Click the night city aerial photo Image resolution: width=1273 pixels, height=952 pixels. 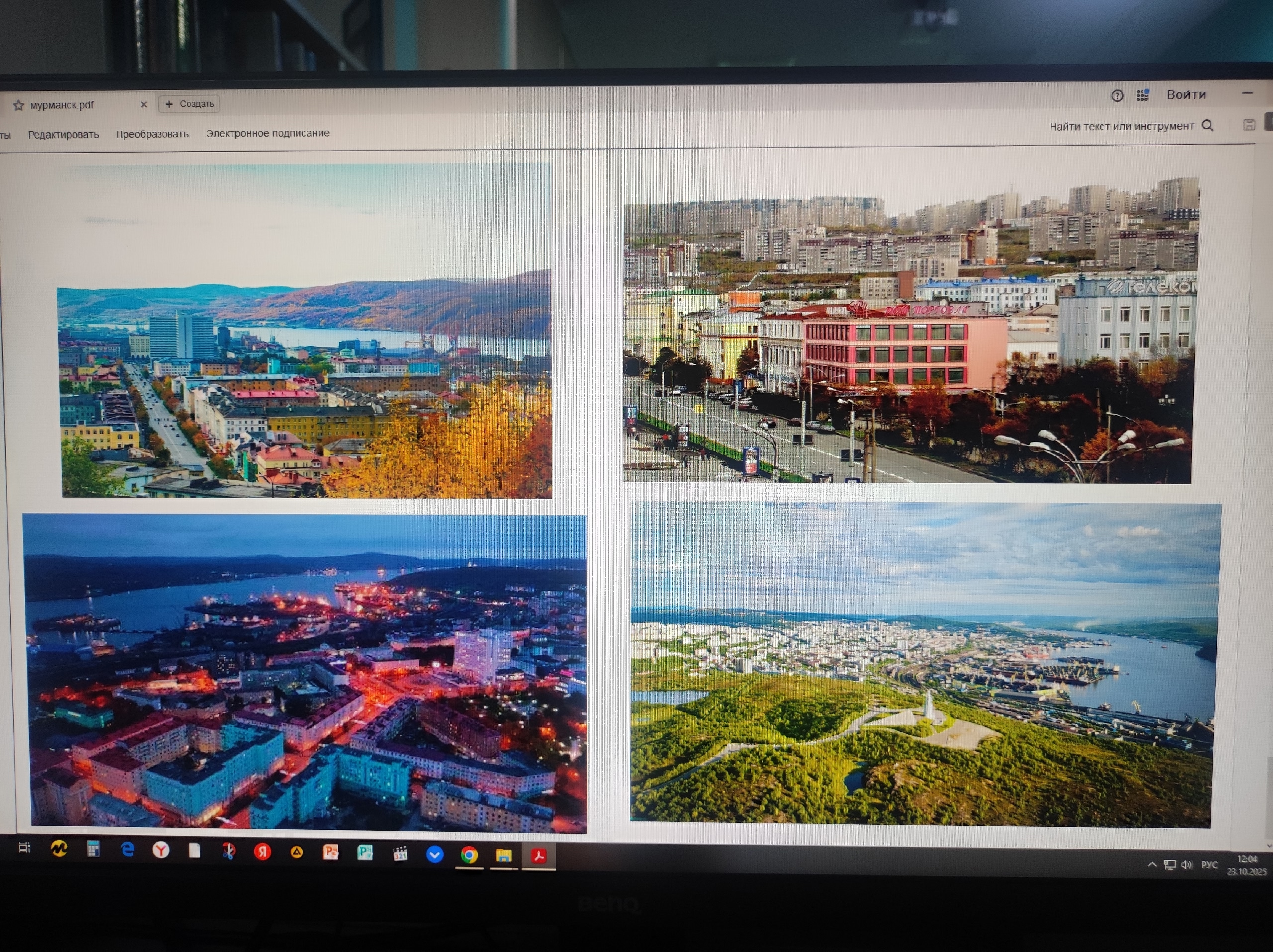coord(305,673)
